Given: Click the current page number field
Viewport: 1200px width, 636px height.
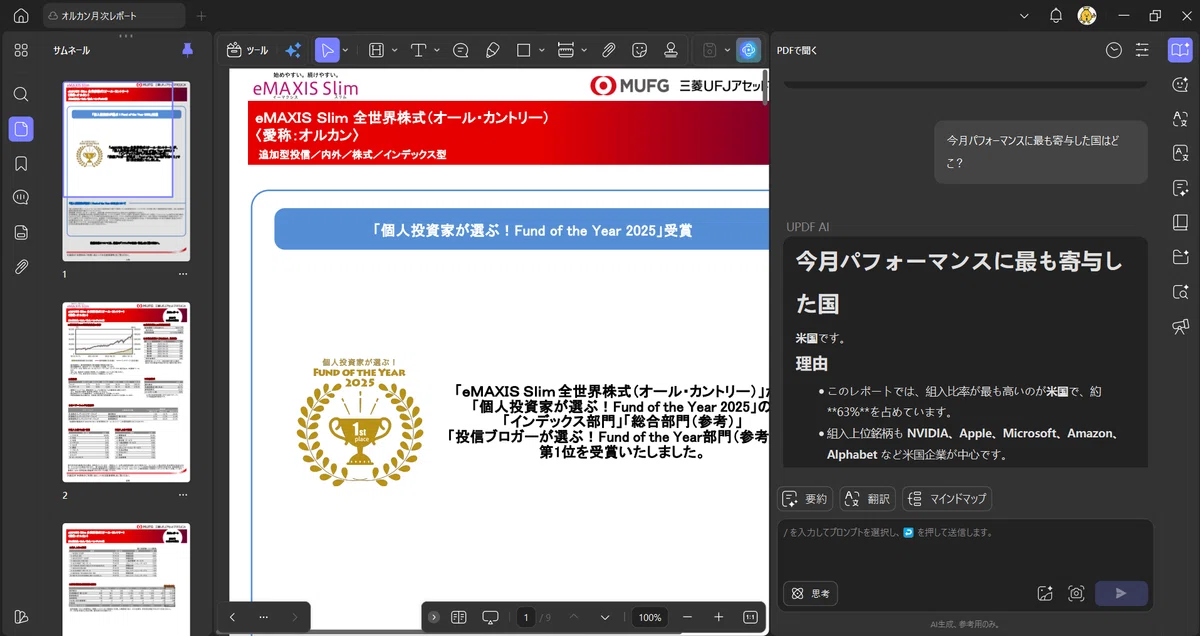Looking at the screenshot, I should tap(526, 617).
